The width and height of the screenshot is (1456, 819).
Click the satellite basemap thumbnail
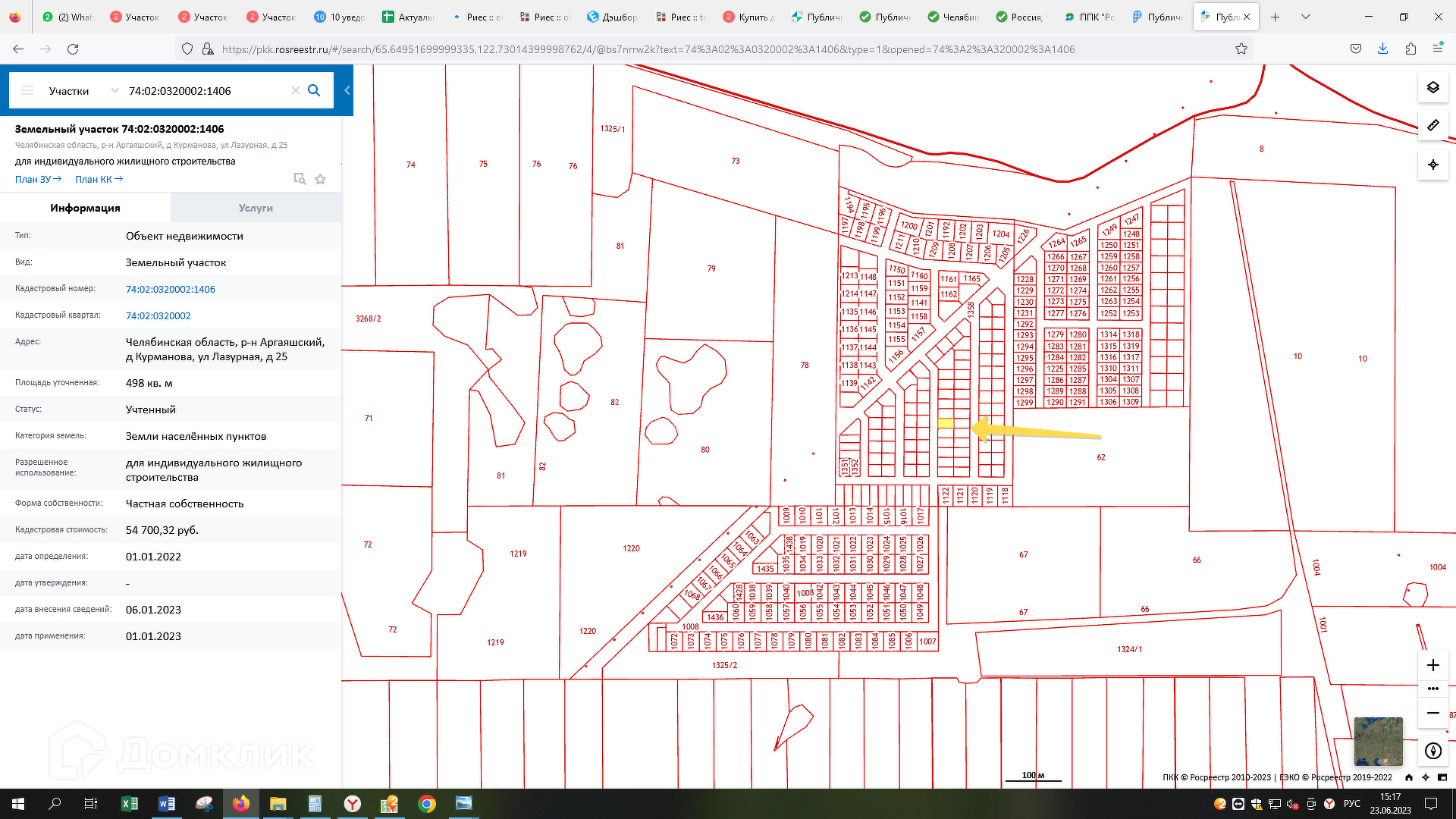tap(1378, 741)
